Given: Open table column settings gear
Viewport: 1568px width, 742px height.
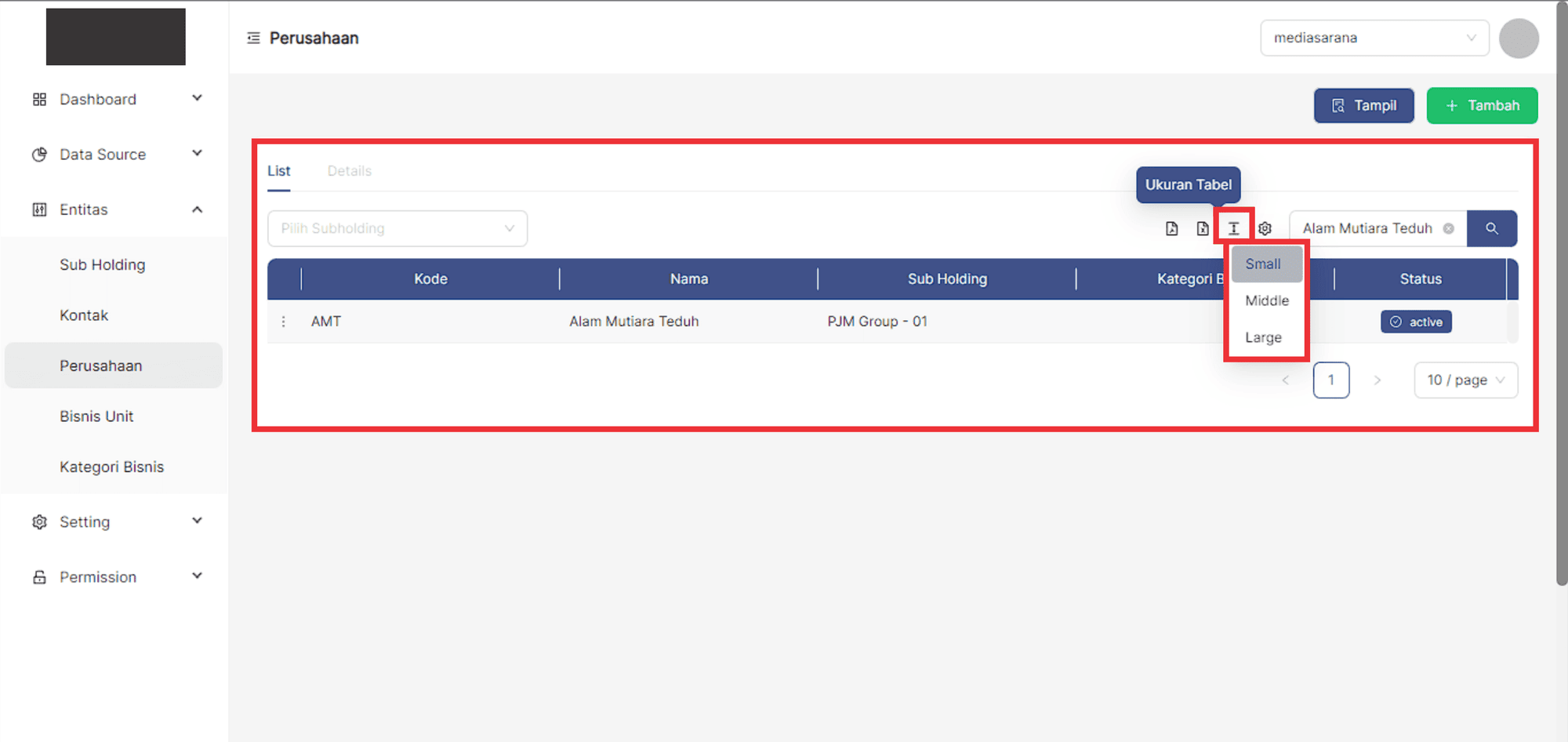Looking at the screenshot, I should (x=1265, y=228).
